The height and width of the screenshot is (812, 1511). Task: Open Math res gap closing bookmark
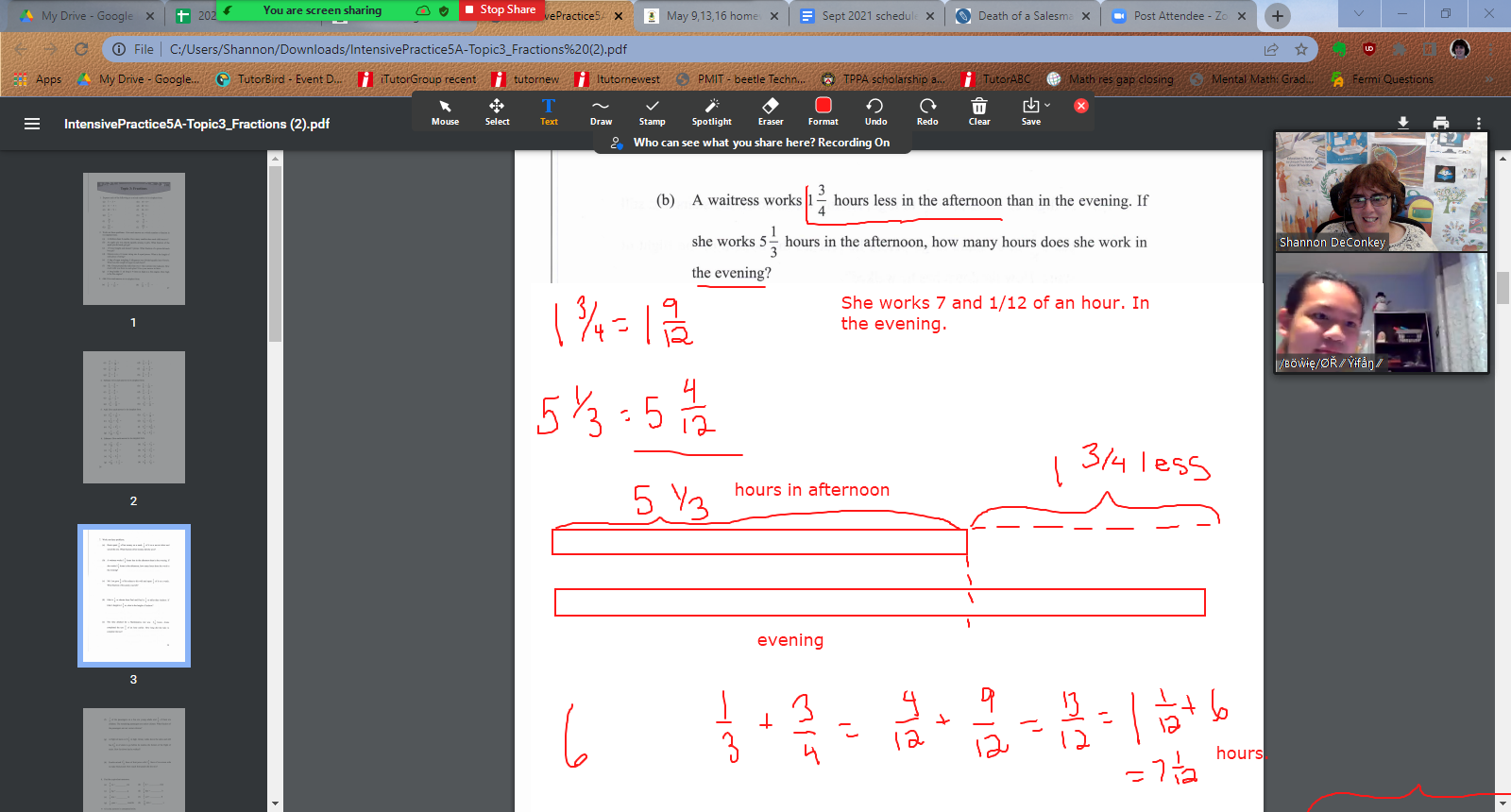tap(1110, 79)
